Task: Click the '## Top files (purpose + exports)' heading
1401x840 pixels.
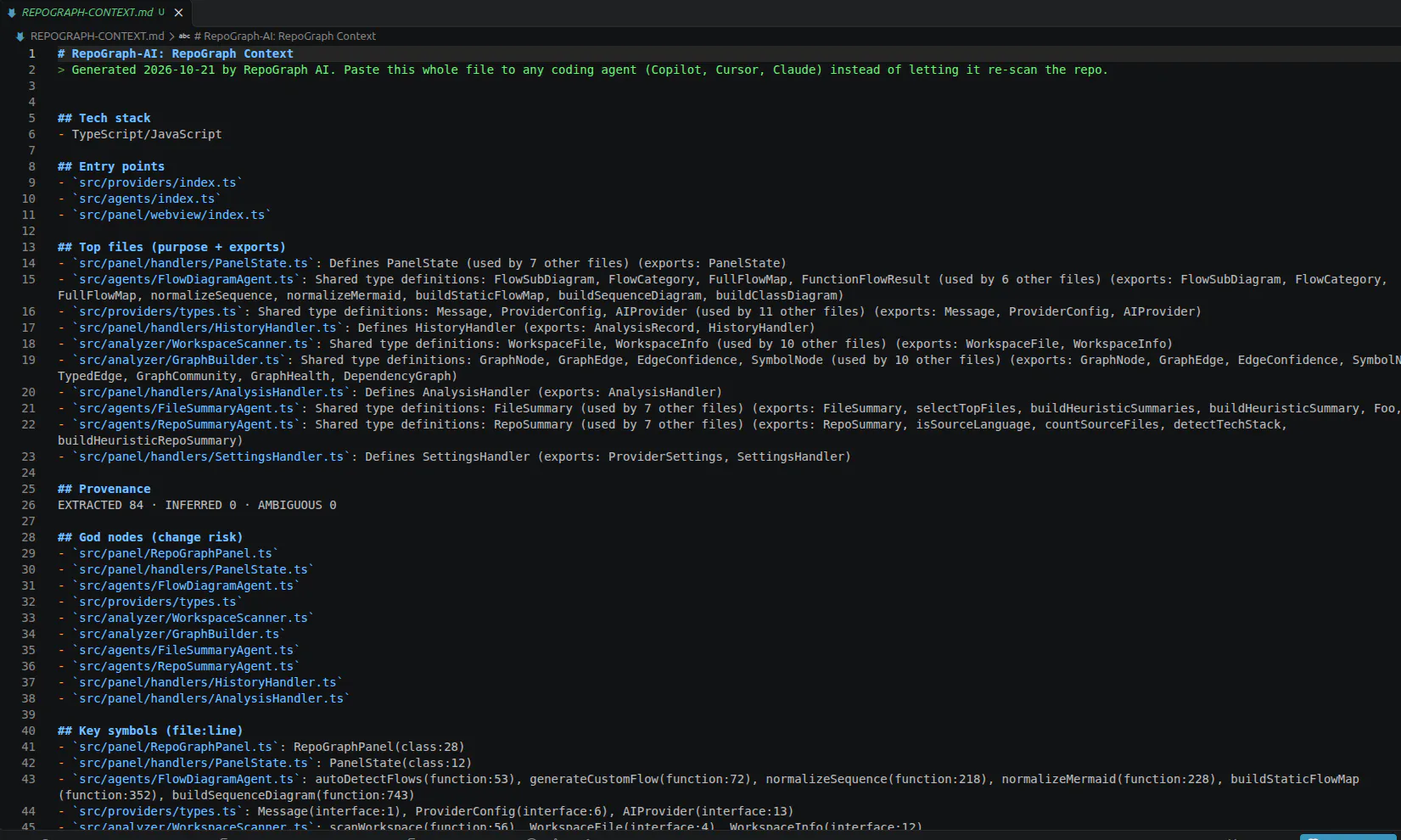Action: (x=171, y=247)
